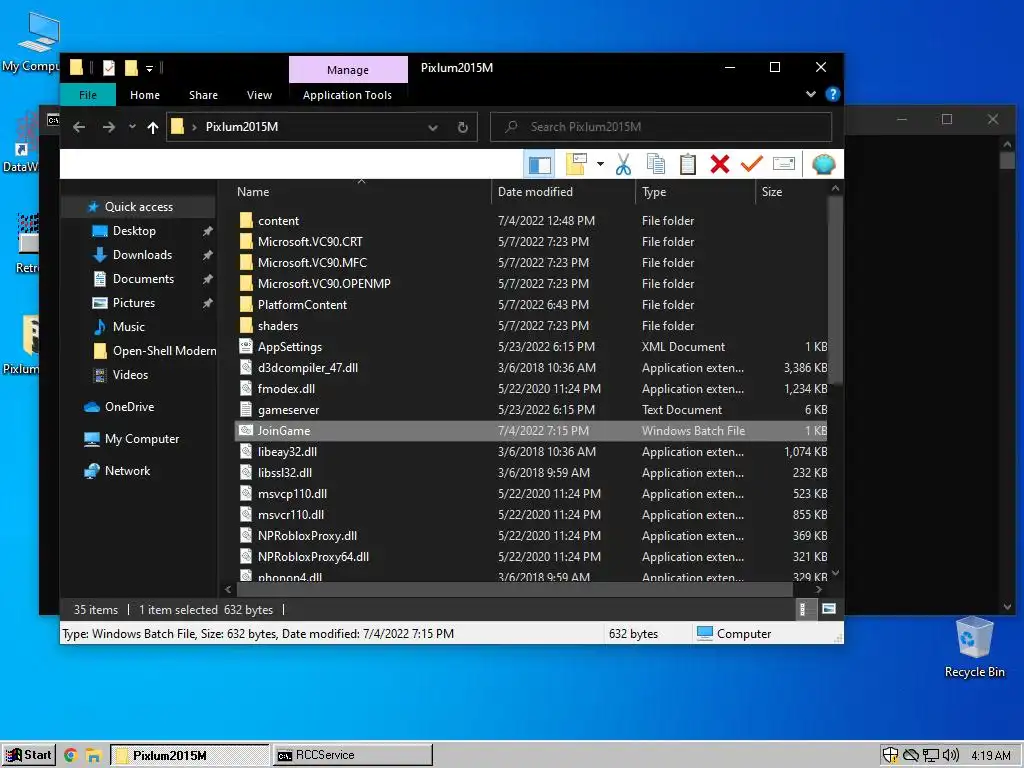Open the address bar history dropdown

432,127
